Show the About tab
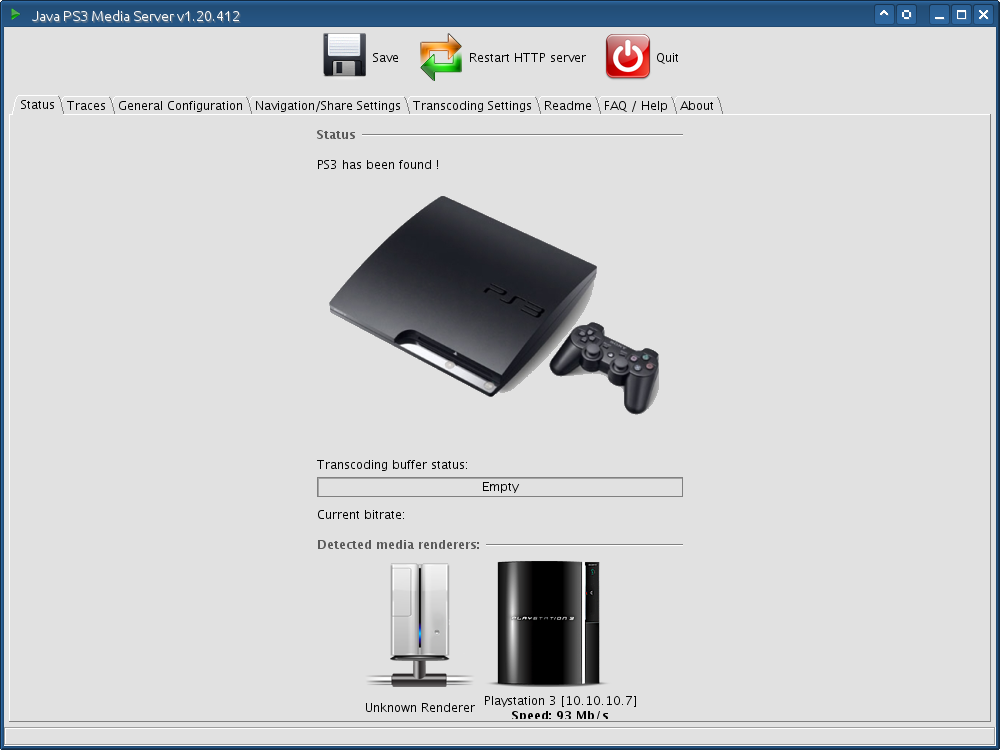Viewport: 1000px width, 750px height. coord(696,106)
